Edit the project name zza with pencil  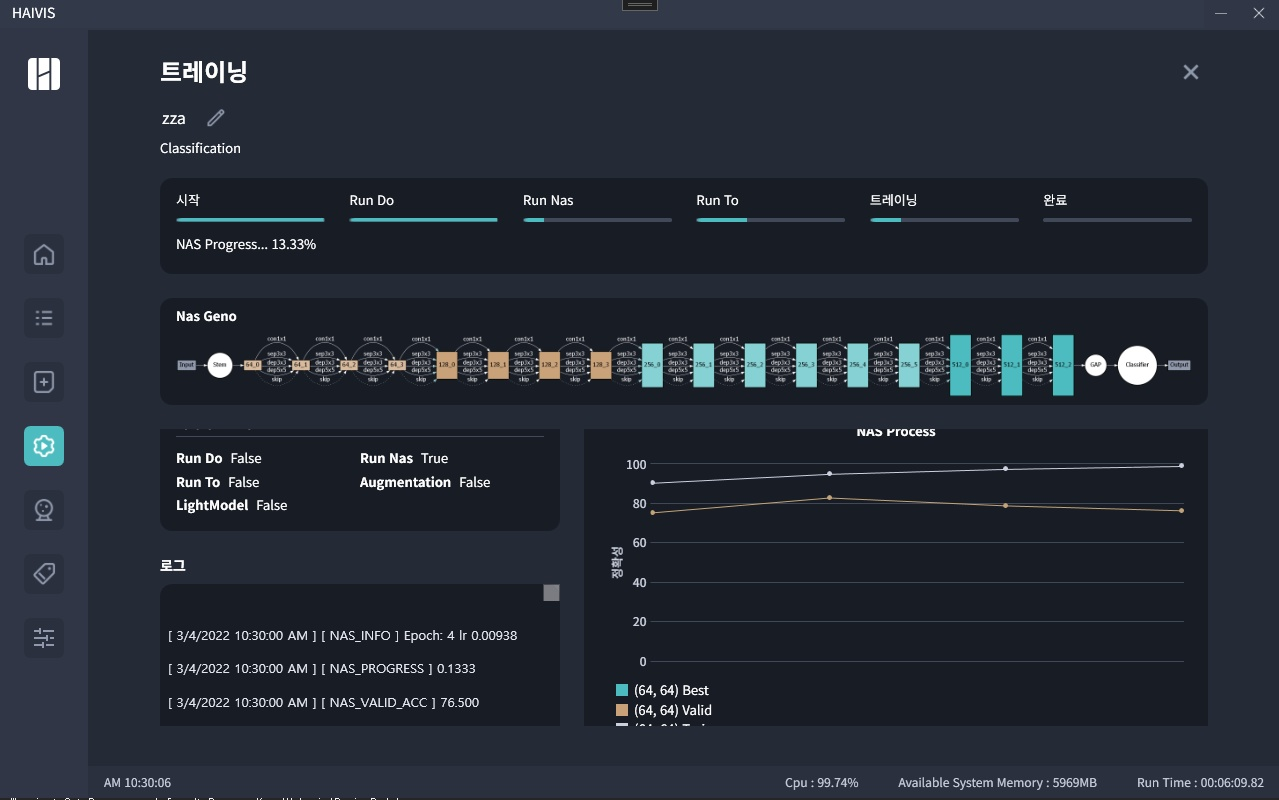pos(216,118)
